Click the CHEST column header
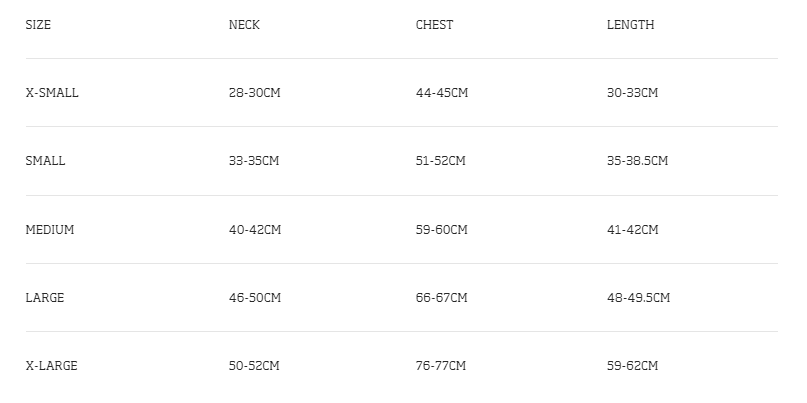Screen dimensions: 807x403 tap(434, 25)
